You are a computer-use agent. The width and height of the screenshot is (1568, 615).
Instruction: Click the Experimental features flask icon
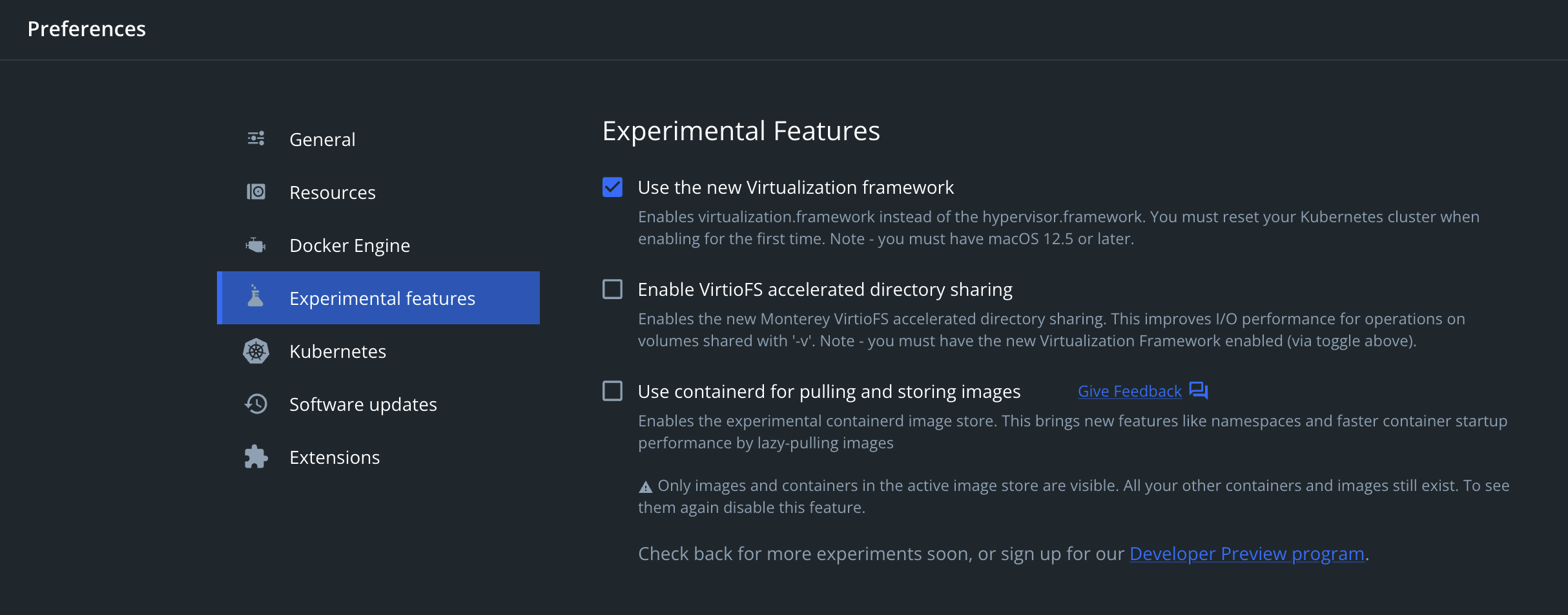(256, 297)
